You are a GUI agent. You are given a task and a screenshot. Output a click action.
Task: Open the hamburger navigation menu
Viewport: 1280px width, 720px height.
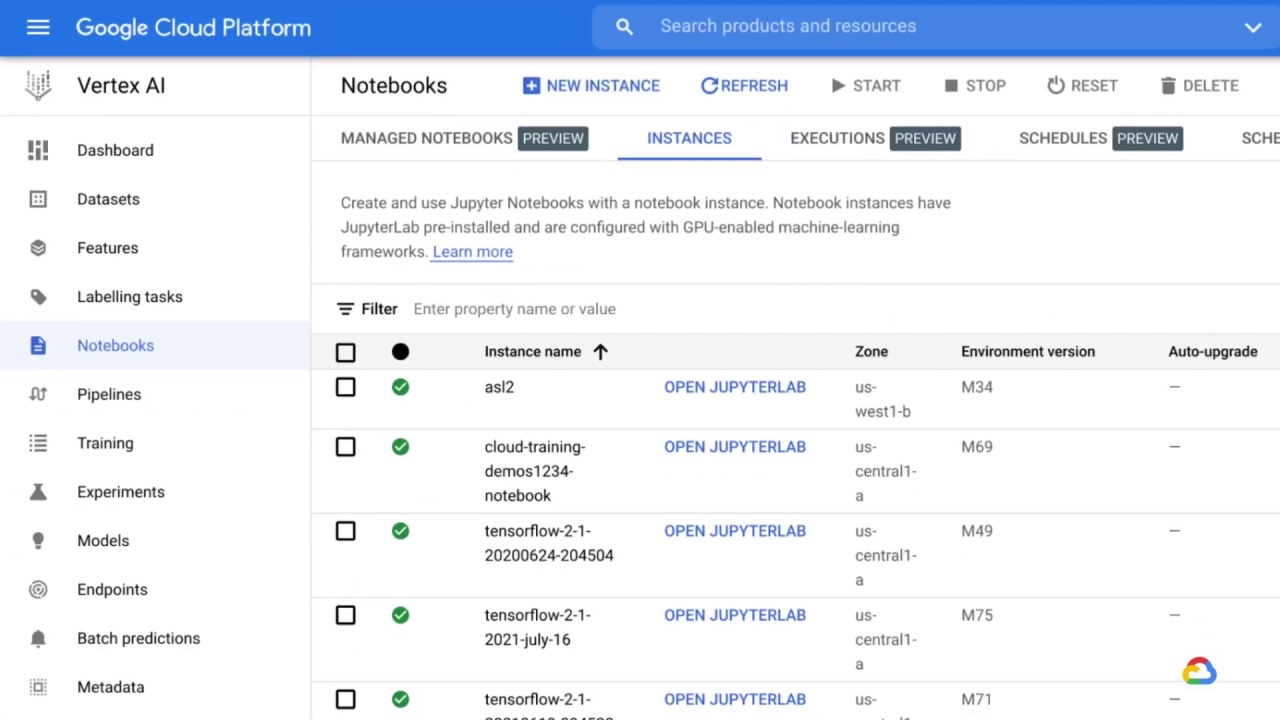[38, 27]
